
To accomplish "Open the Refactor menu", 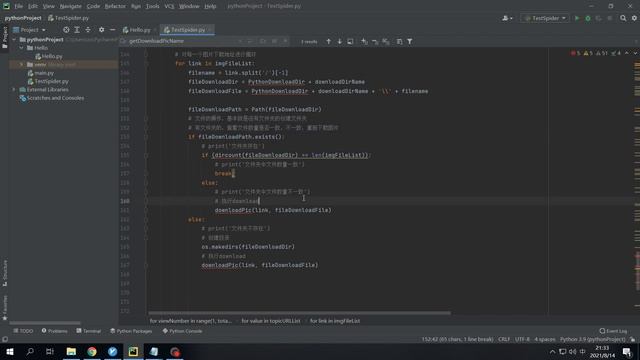I will coord(115,6).
